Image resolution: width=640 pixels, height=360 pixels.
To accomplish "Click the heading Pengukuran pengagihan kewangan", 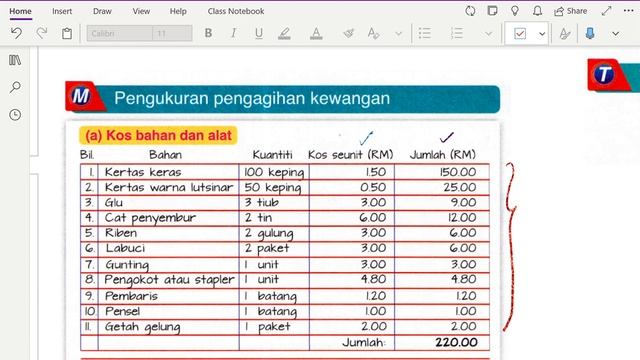I will tap(252, 98).
